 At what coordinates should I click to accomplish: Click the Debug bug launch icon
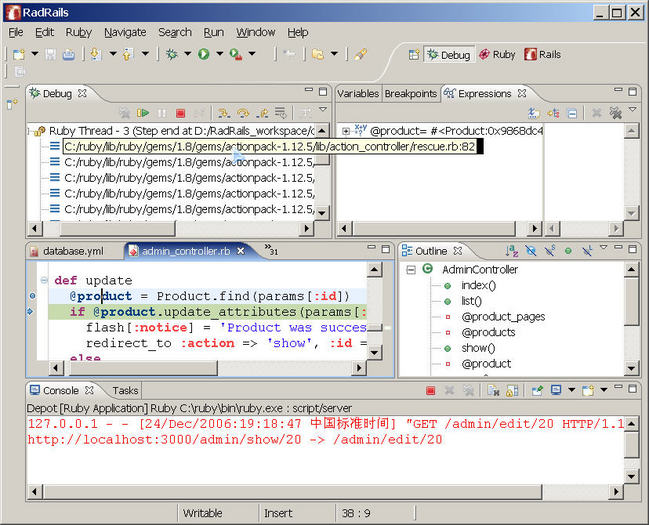[x=172, y=54]
